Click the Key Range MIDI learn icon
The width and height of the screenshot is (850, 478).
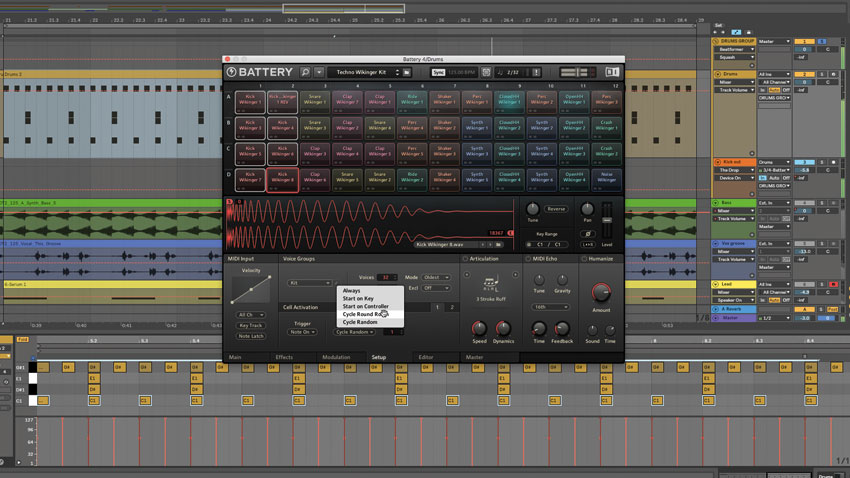click(x=529, y=244)
